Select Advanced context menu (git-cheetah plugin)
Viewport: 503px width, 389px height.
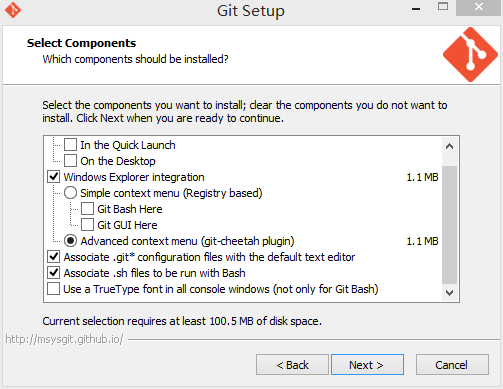coord(70,241)
